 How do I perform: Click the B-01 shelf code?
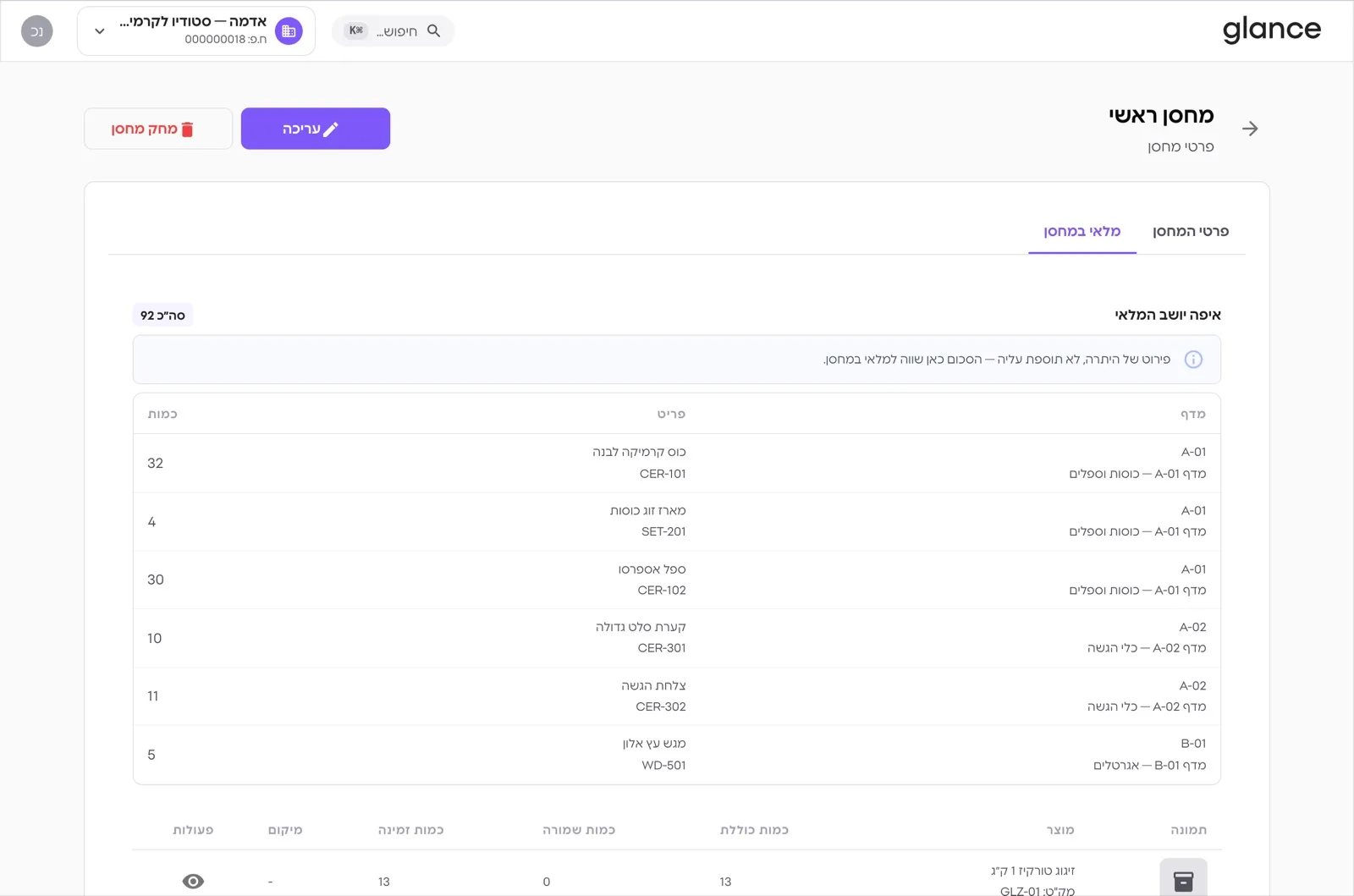pyautogui.click(x=1193, y=744)
